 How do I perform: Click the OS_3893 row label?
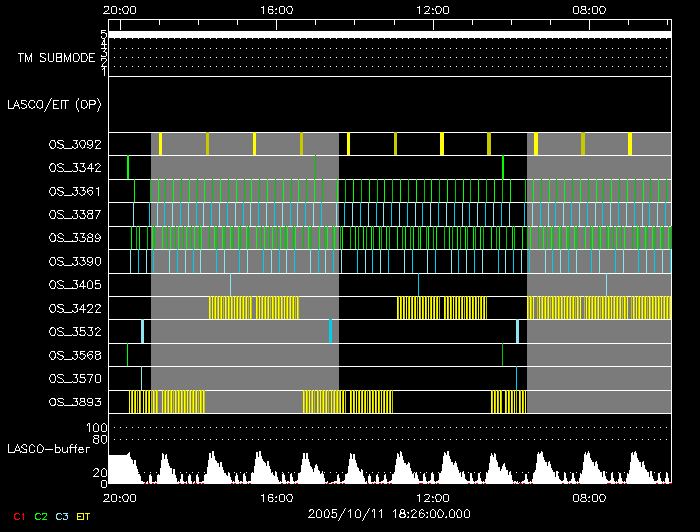[x=74, y=401]
